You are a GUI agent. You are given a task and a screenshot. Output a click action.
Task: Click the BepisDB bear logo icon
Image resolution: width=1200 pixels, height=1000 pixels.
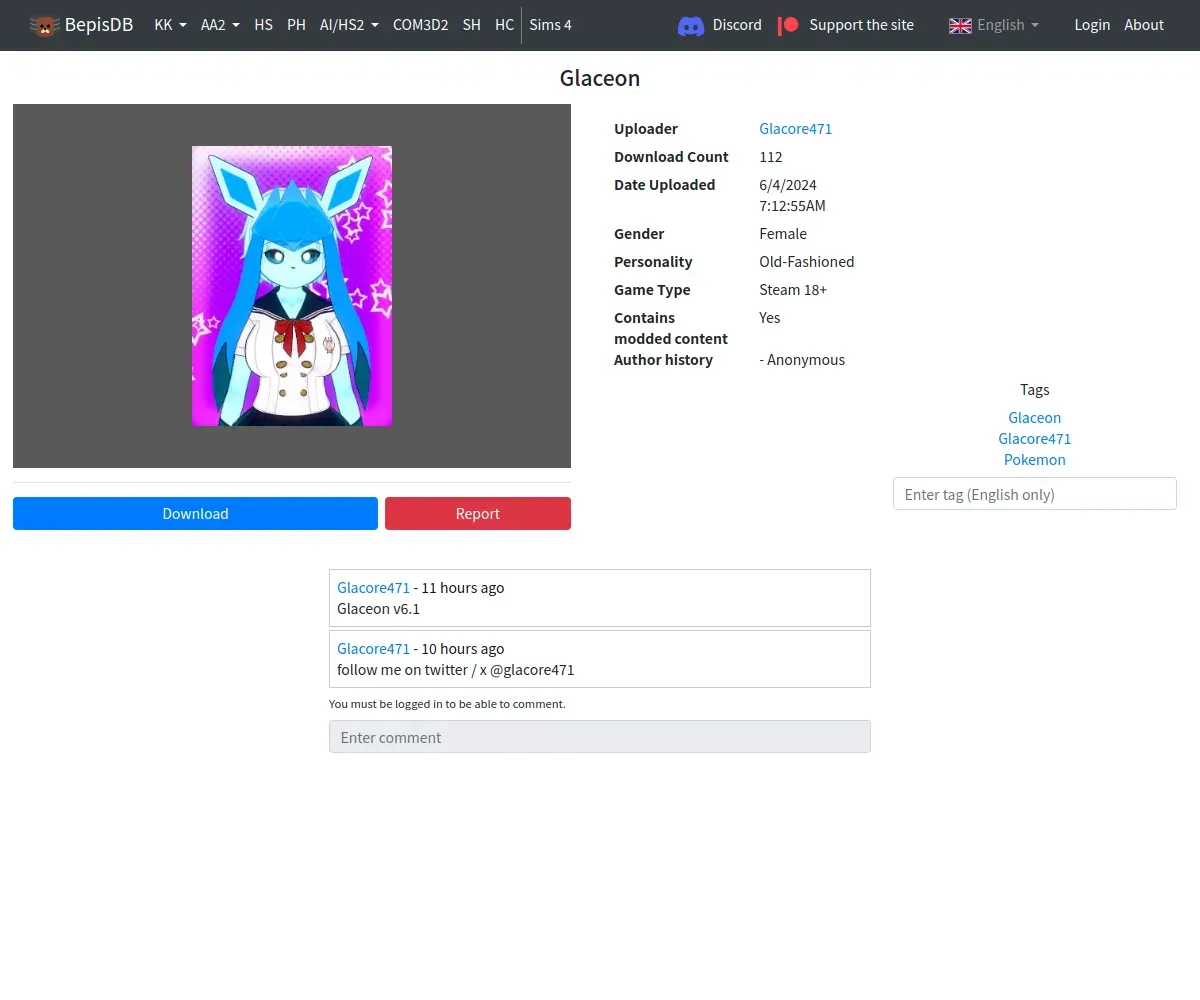[x=44, y=25]
